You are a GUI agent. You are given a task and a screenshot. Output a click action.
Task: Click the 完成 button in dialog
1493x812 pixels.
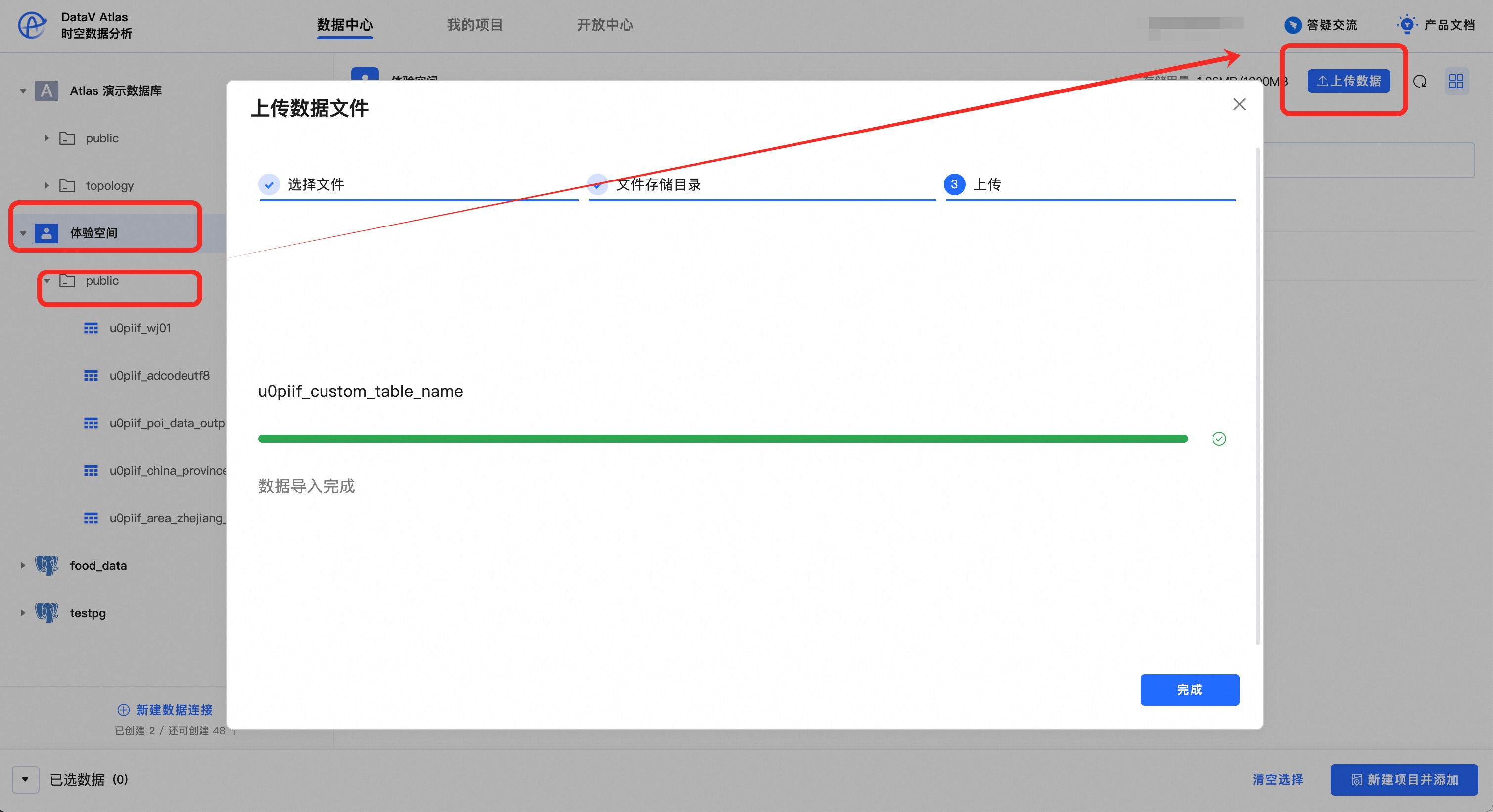pyautogui.click(x=1189, y=689)
